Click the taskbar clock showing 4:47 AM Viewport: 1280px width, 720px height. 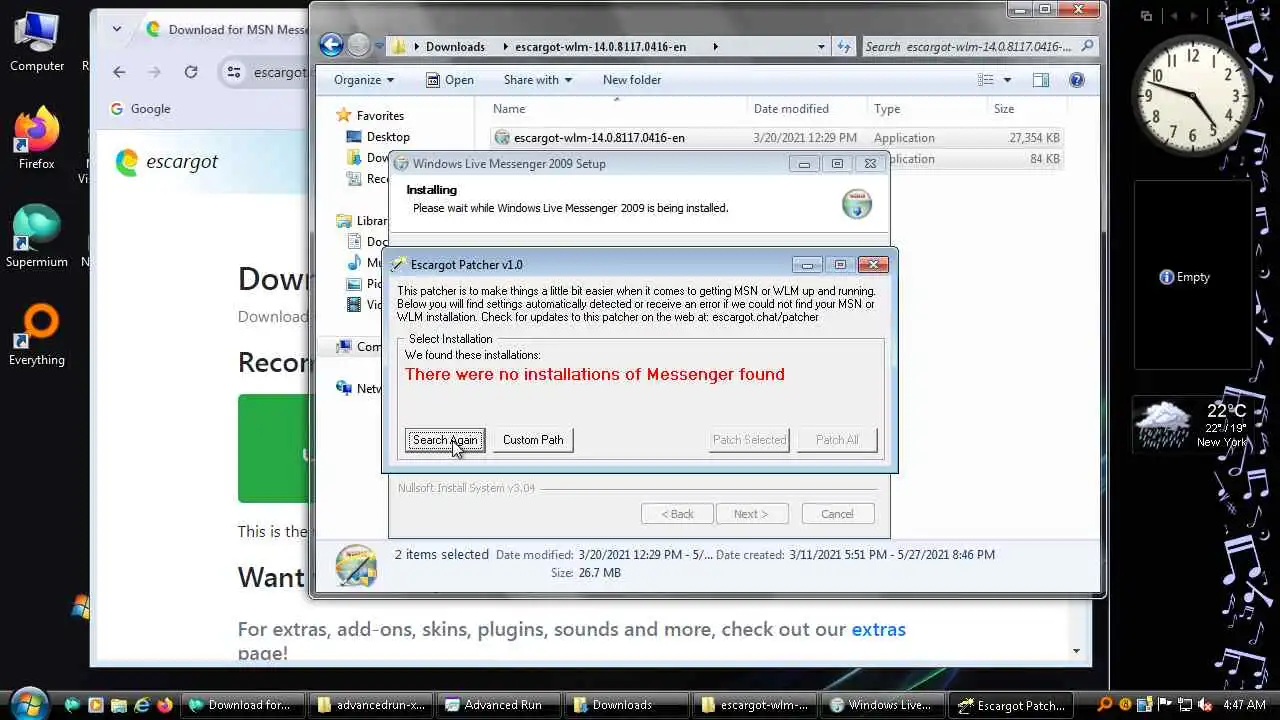pos(1244,705)
